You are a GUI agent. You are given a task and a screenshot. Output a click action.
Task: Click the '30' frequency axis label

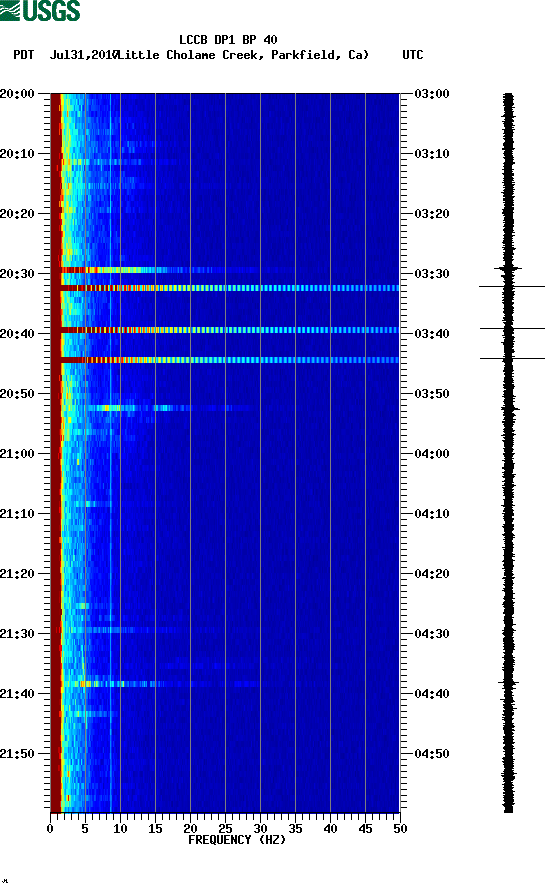point(260,829)
